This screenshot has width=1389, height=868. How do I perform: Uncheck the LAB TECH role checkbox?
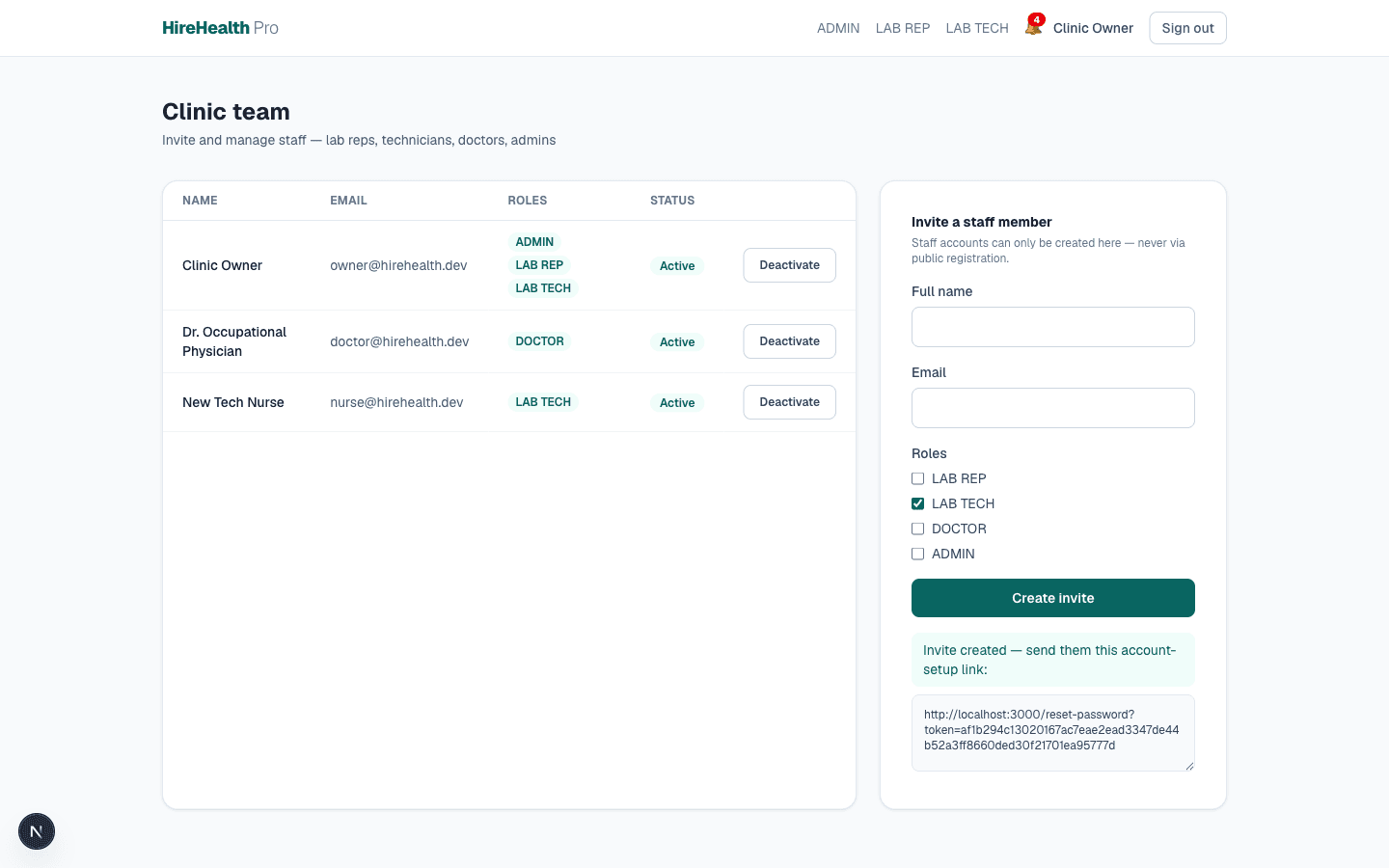tap(918, 503)
